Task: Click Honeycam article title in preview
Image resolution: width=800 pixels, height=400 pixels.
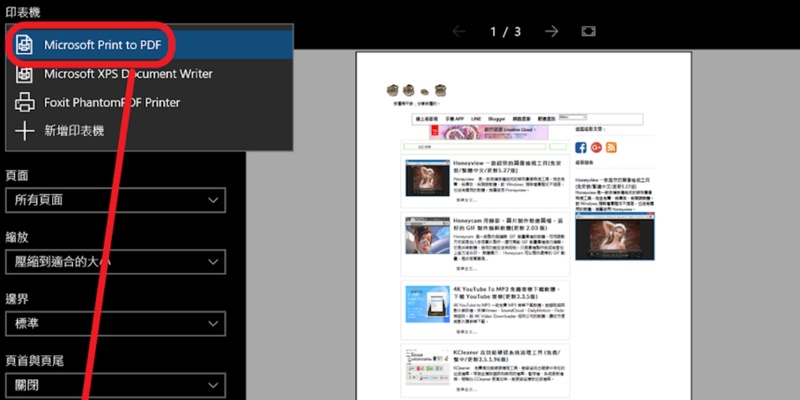Action: (508, 224)
